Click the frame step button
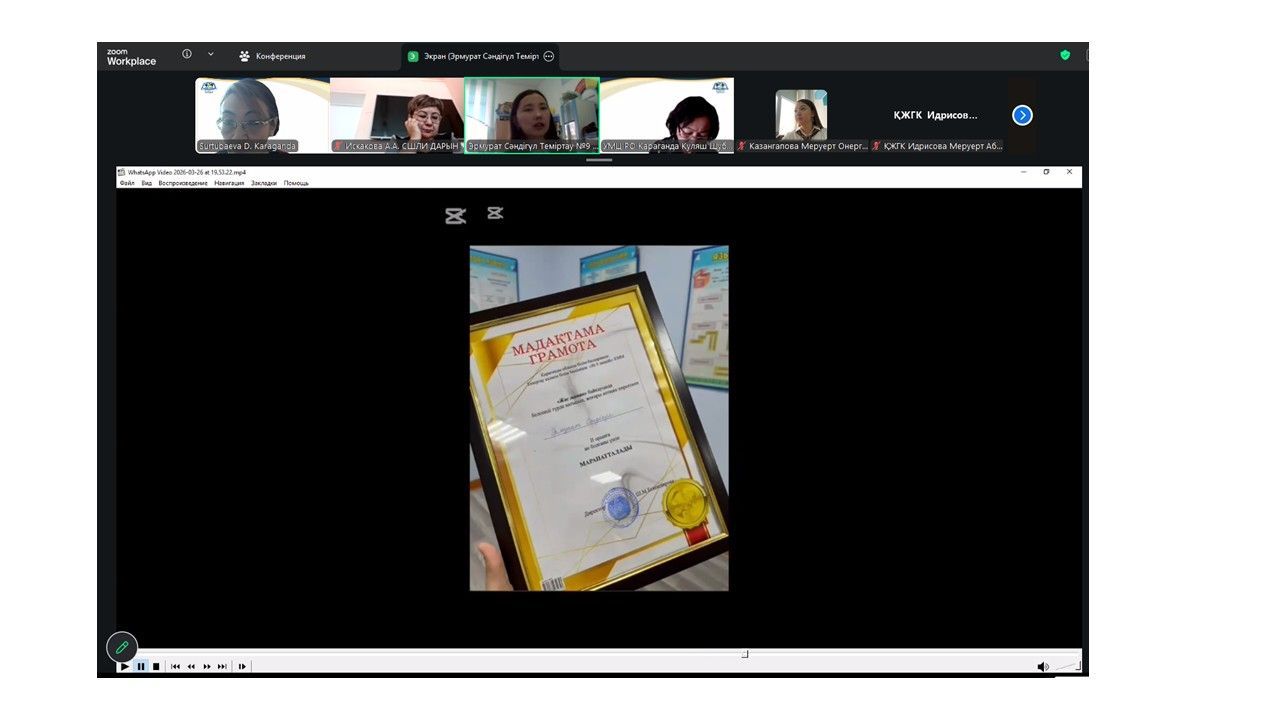The image size is (1280, 720). point(242,666)
